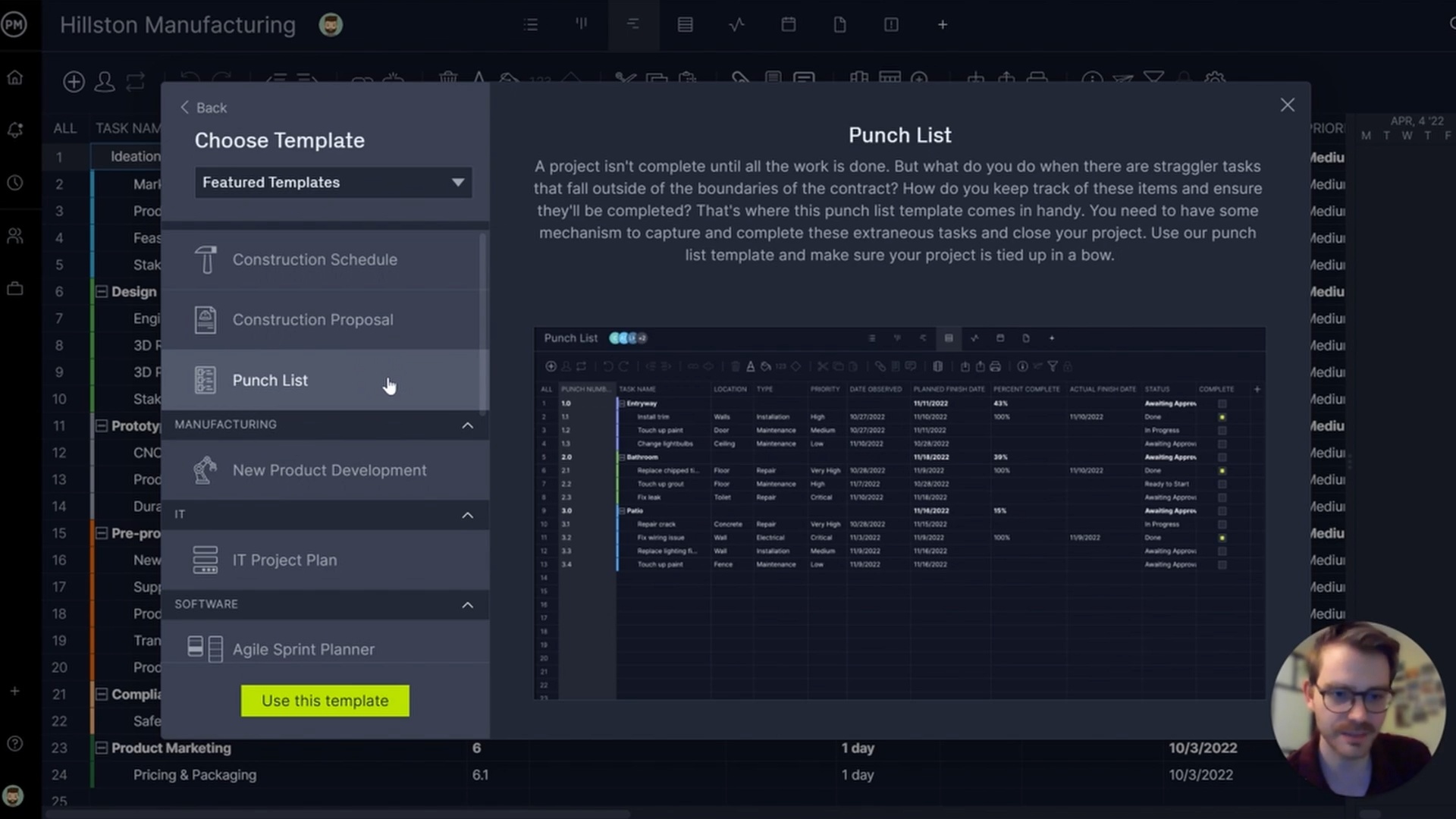Collapse the IT section chevron
Viewport: 1456px width, 819px height.
467,514
